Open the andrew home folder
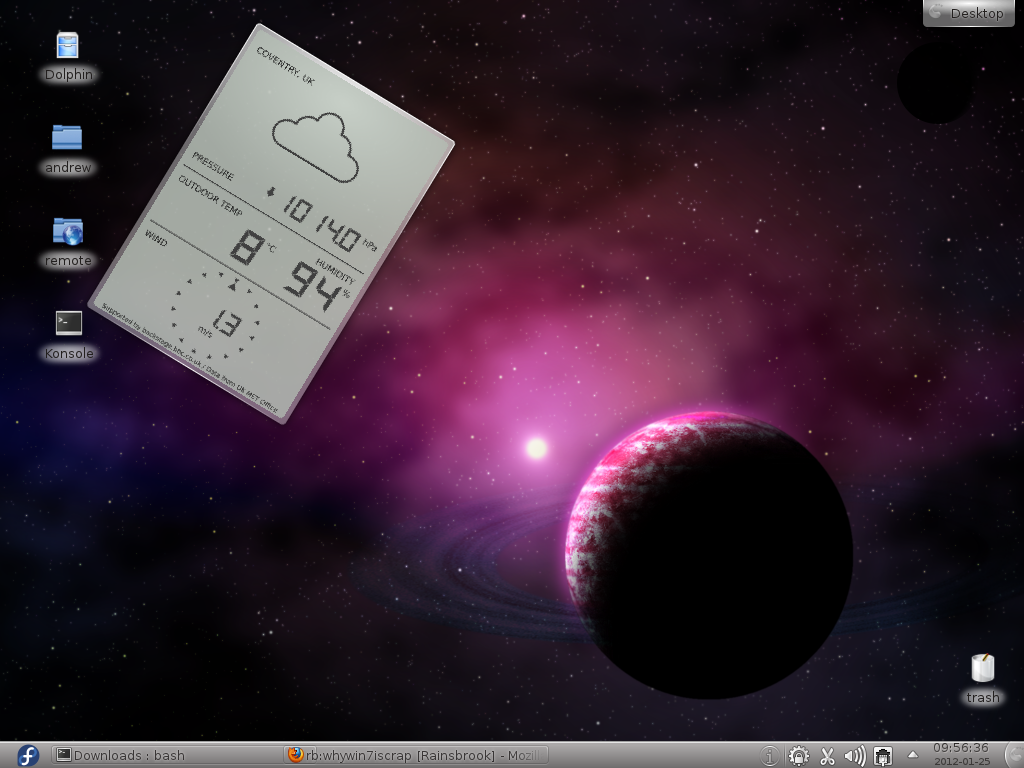The image size is (1024, 768). [x=68, y=138]
